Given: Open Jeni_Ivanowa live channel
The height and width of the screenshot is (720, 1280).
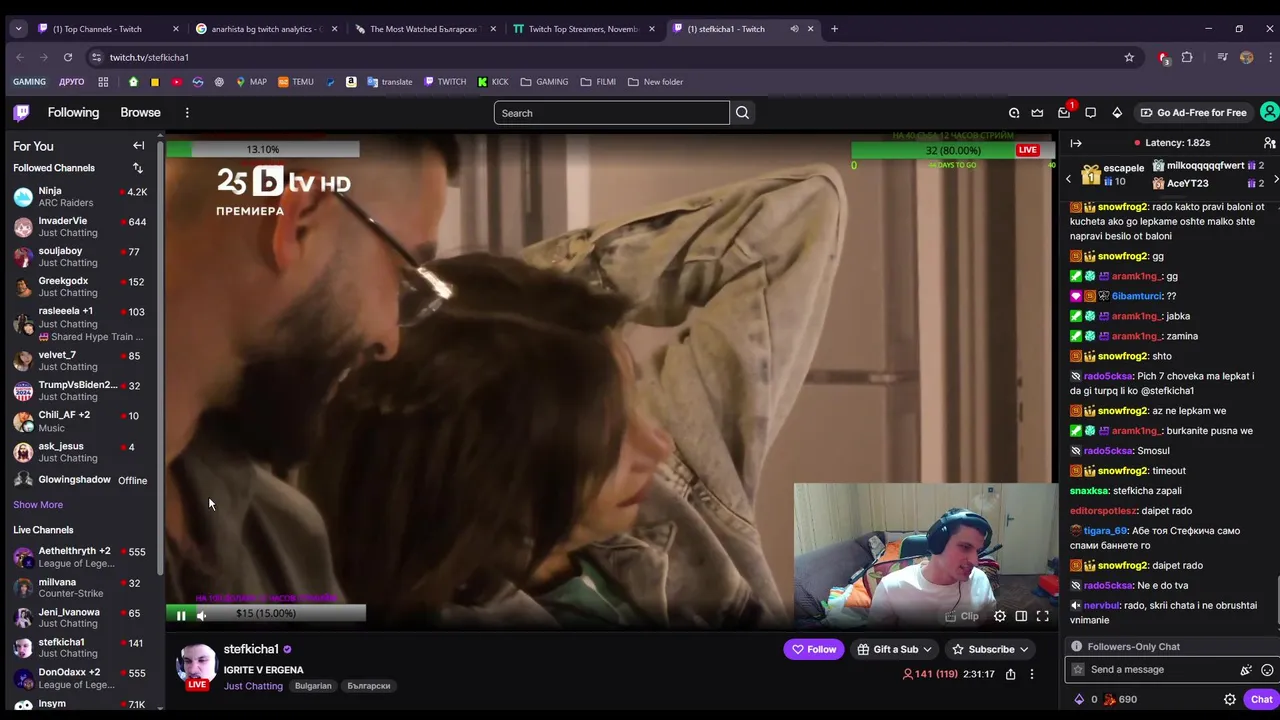Looking at the screenshot, I should (x=80, y=618).
